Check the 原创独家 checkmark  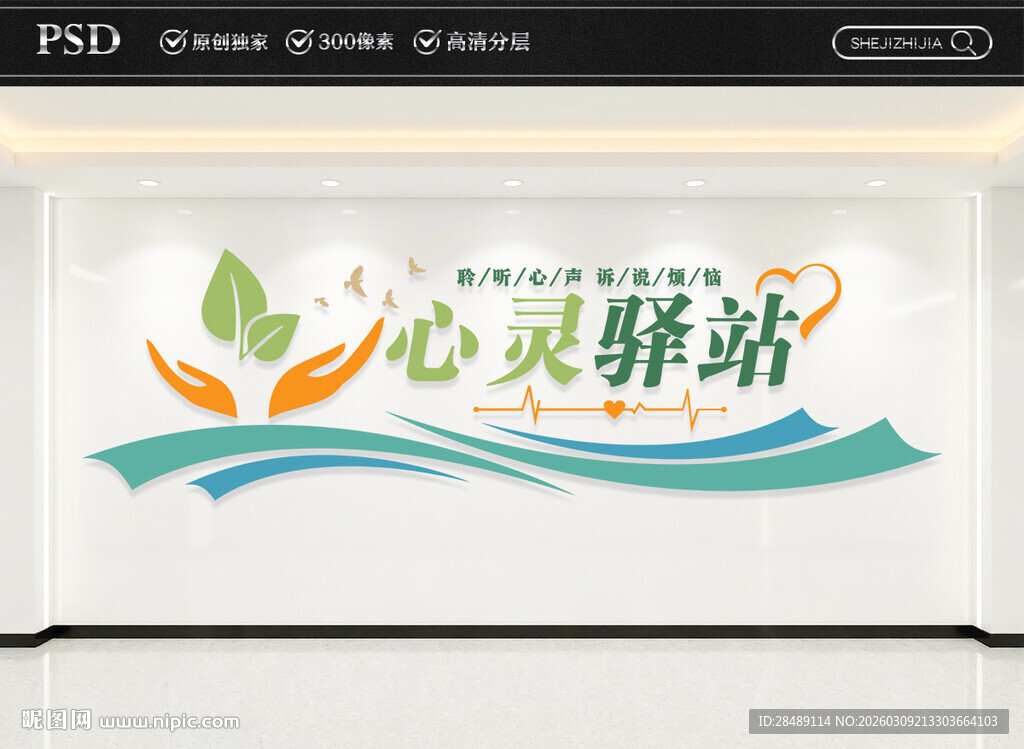pyautogui.click(x=172, y=43)
